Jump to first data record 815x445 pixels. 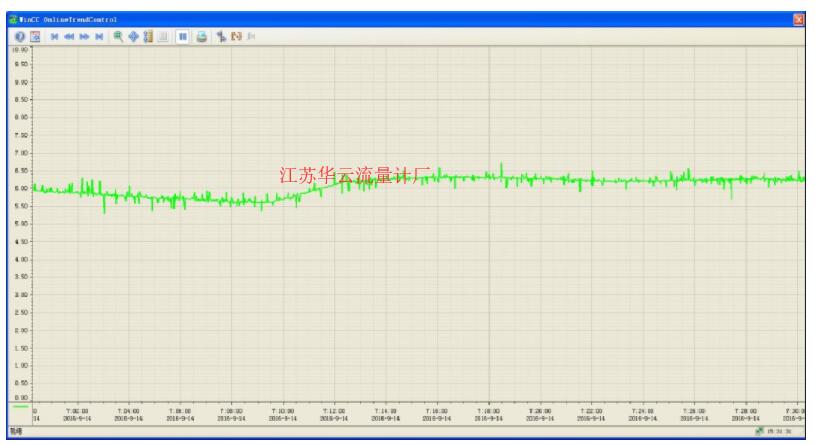point(54,36)
